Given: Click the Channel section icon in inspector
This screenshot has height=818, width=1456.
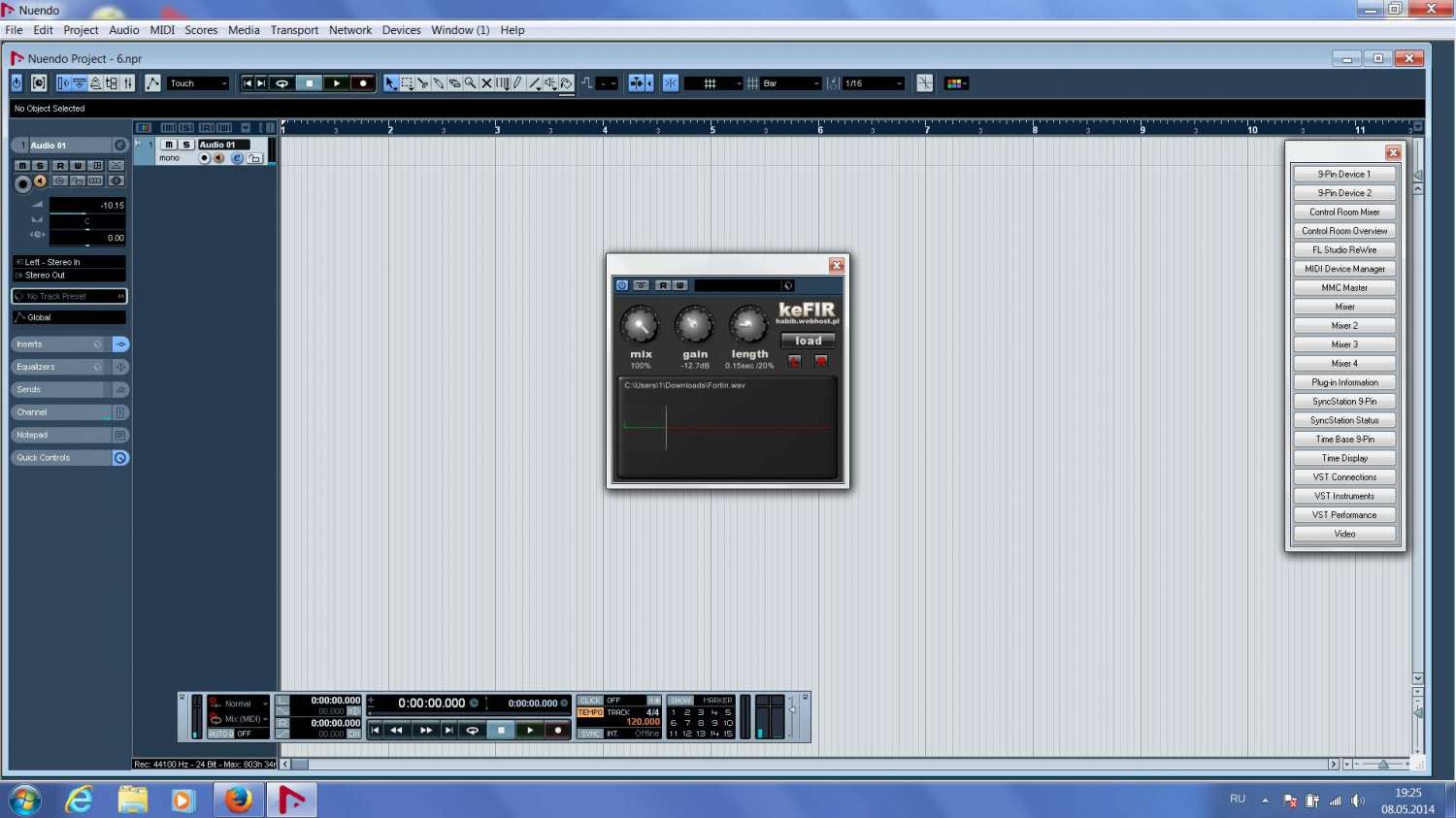Looking at the screenshot, I should 120,412.
